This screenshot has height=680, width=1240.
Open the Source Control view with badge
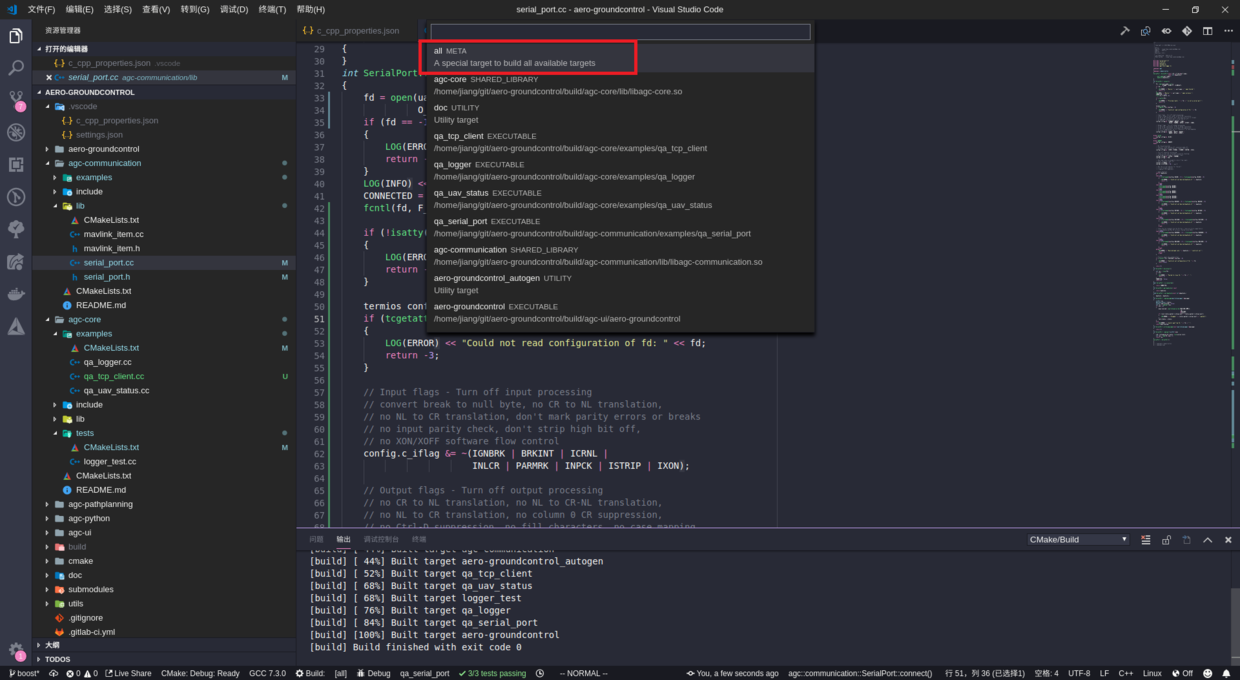click(x=16, y=100)
